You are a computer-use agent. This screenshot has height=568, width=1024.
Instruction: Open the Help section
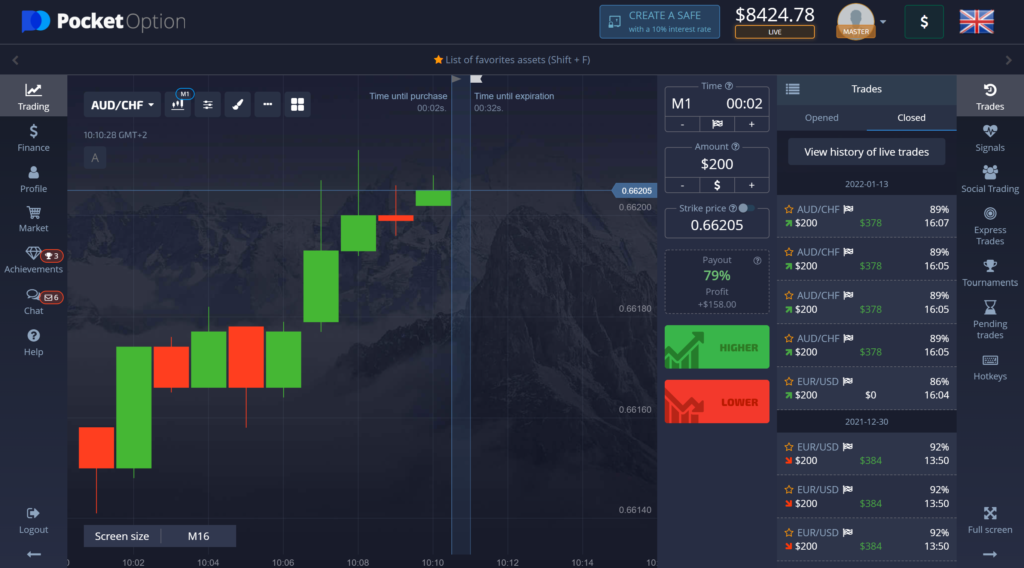point(33,342)
